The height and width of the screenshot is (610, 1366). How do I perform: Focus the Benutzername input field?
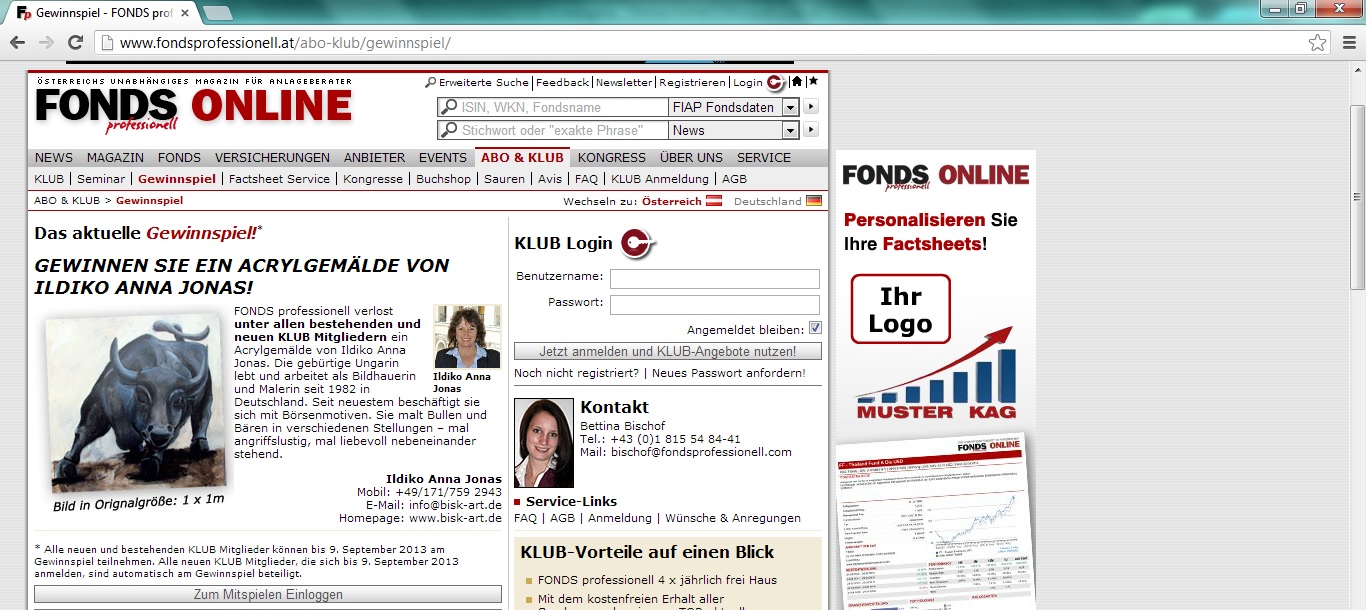(714, 279)
